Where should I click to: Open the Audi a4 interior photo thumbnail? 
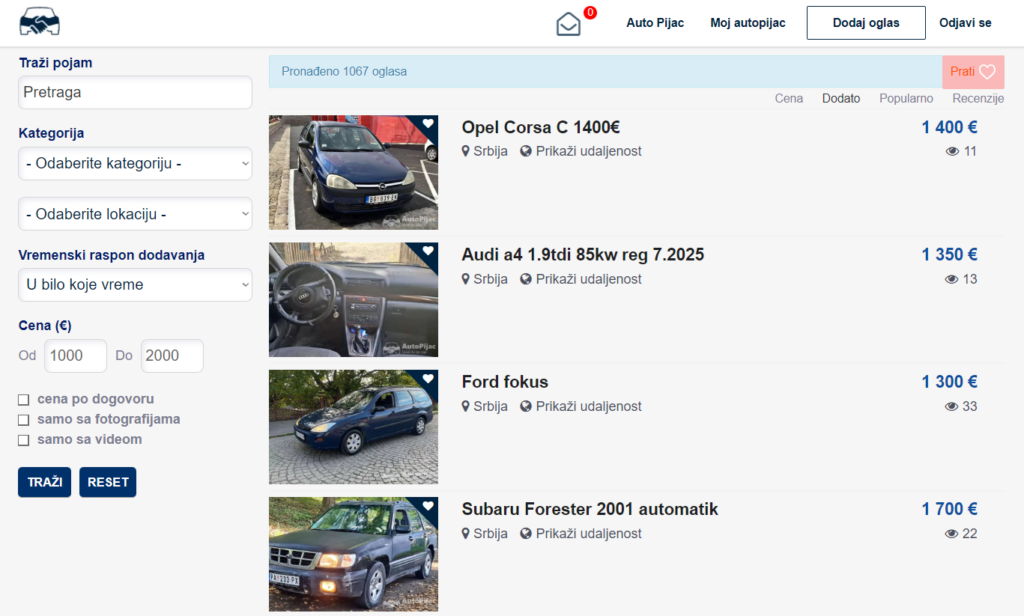[x=353, y=300]
